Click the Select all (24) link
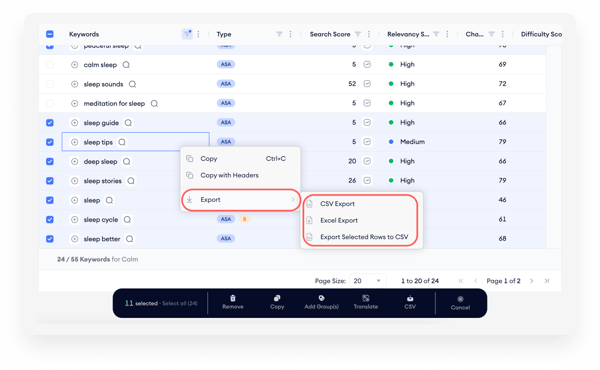Screen dimensions: 600x370 click(x=180, y=303)
